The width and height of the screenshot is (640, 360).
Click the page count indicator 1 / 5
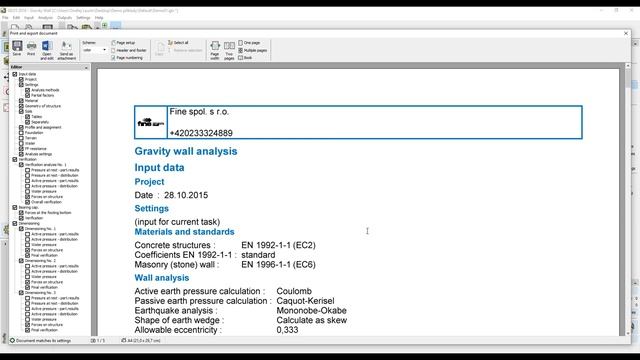click(98, 340)
